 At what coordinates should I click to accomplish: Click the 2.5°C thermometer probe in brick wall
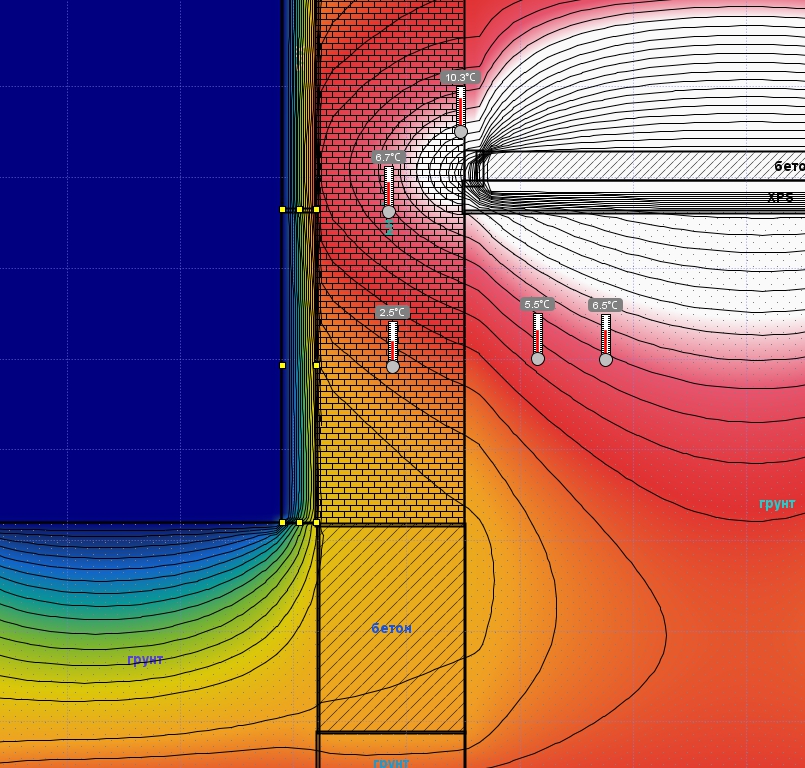click(393, 340)
